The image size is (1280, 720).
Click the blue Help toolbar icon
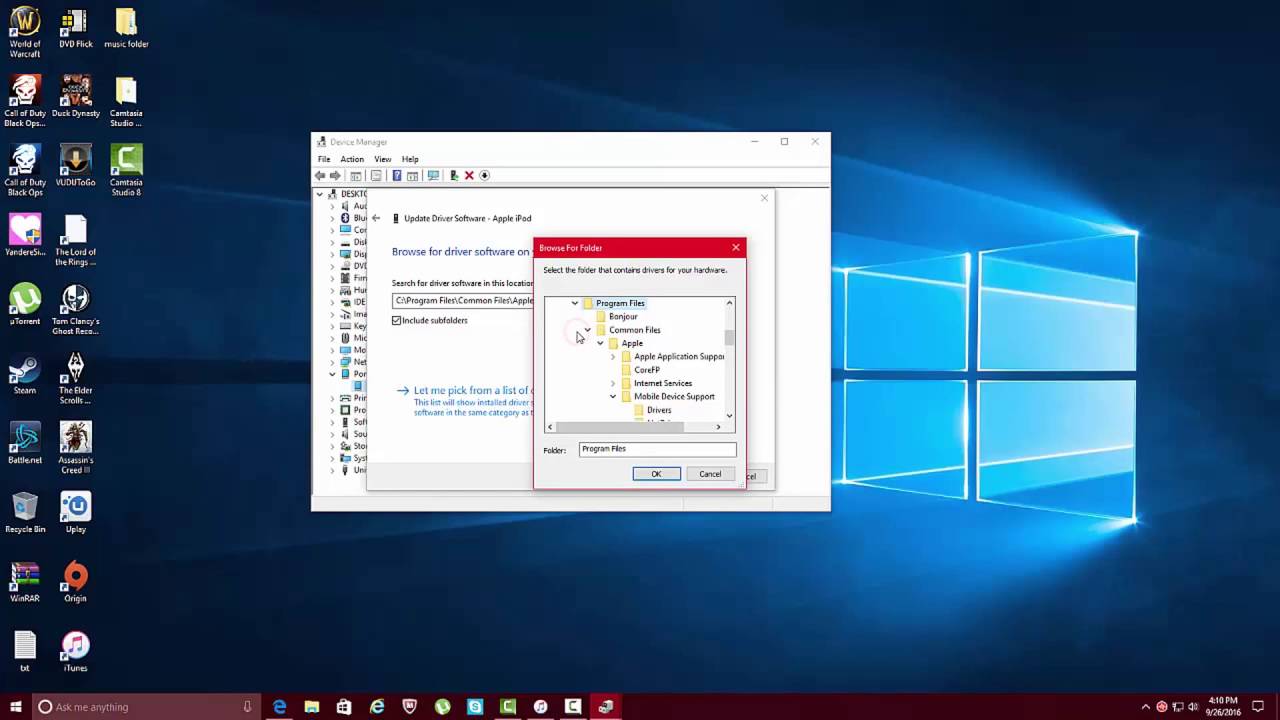tap(397, 175)
